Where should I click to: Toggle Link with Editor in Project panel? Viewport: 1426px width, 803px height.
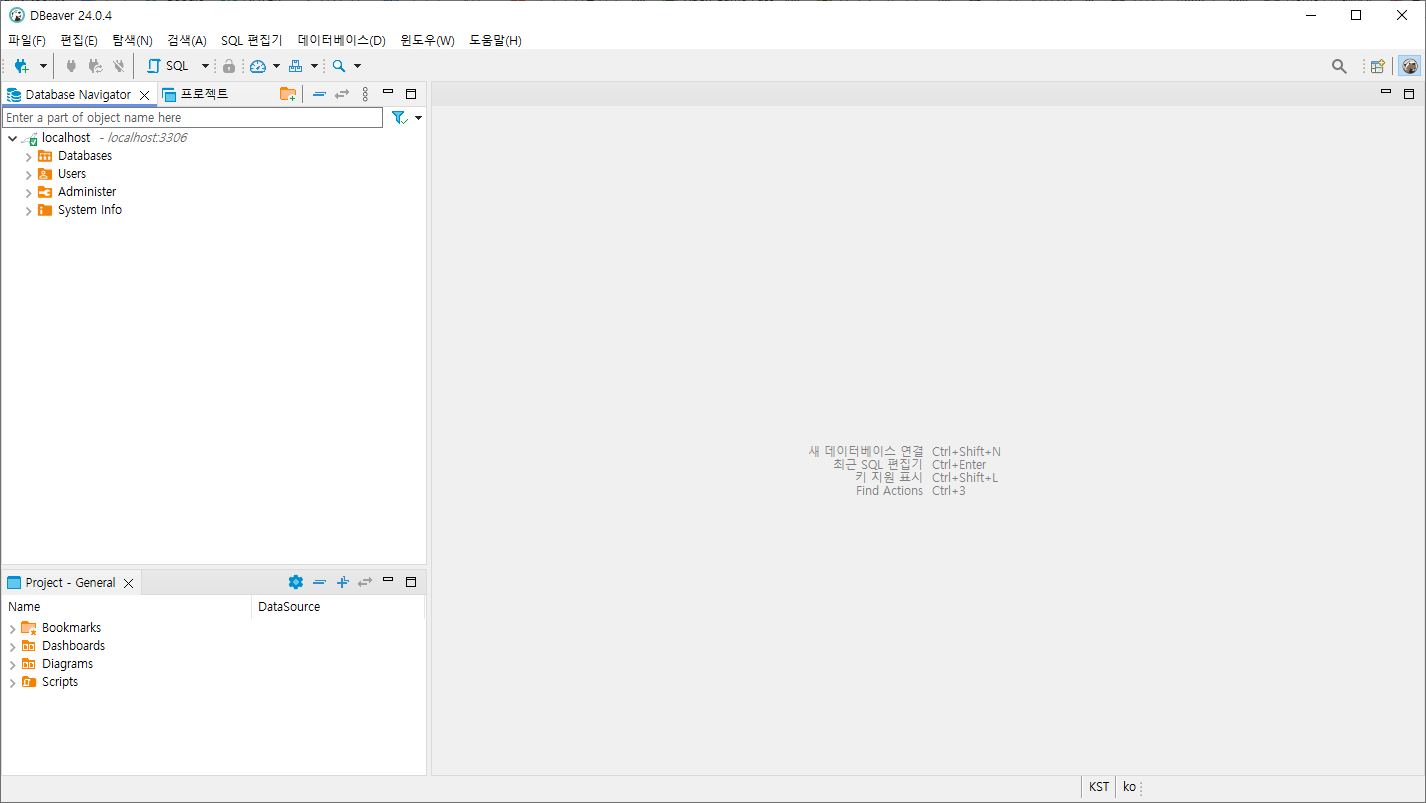pyautogui.click(x=365, y=582)
